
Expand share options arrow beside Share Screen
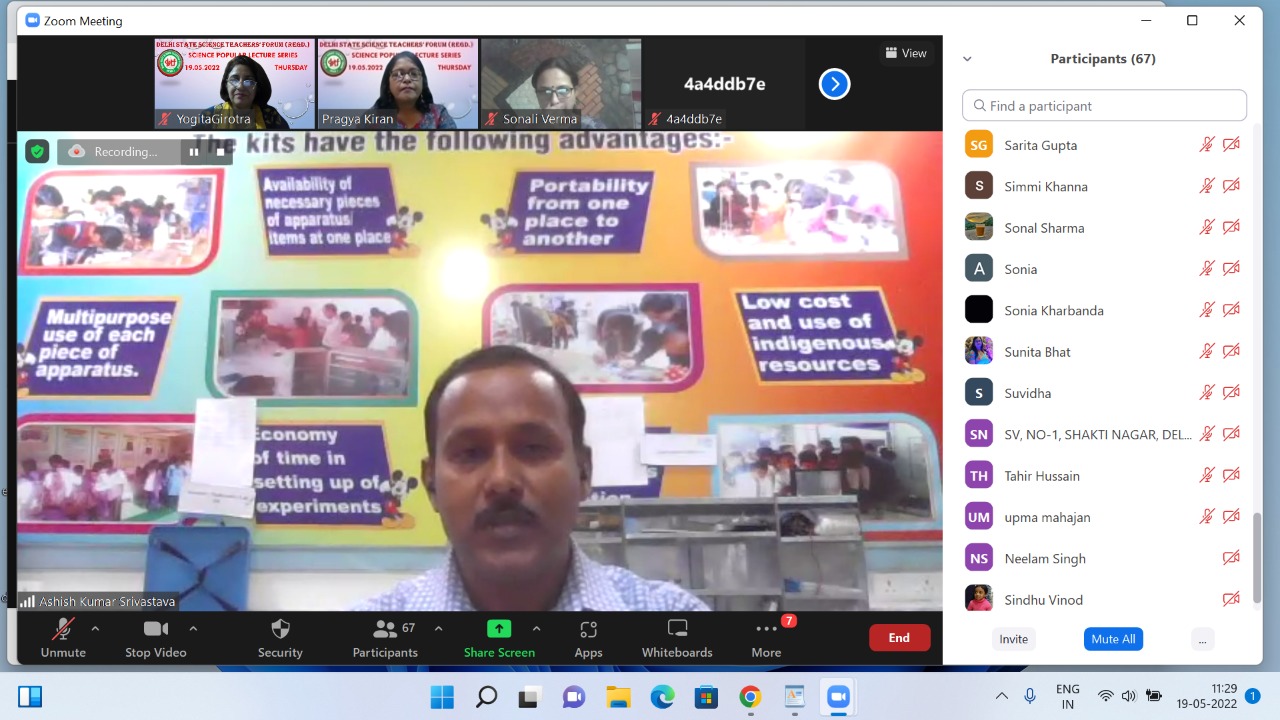click(536, 629)
